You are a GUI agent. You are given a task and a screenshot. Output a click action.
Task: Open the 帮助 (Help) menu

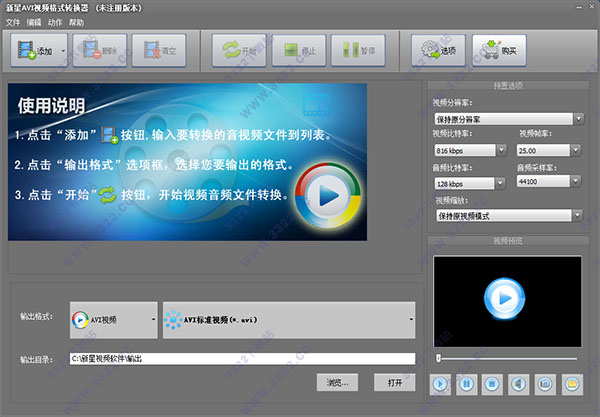tap(76, 21)
